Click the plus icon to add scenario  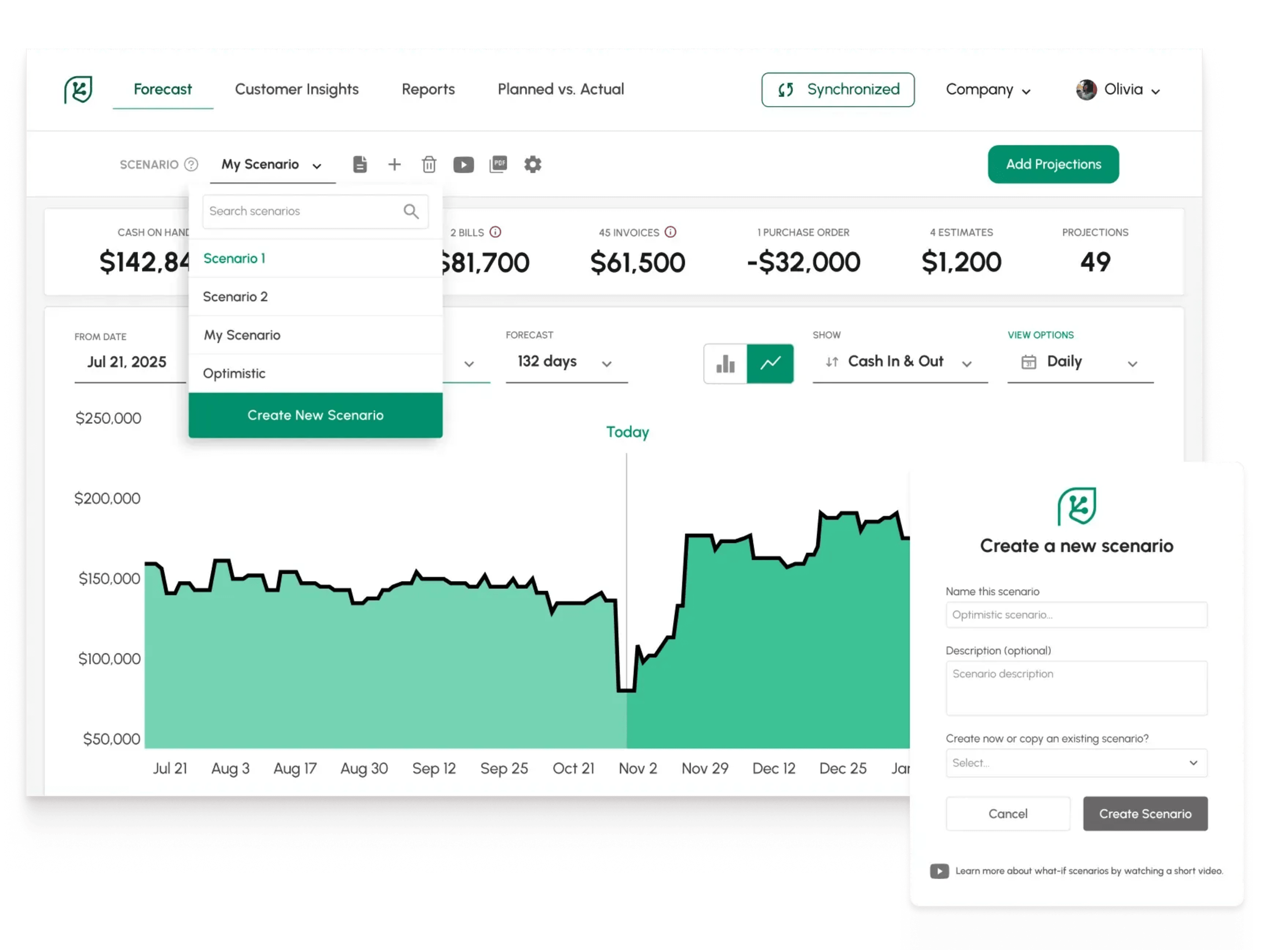click(x=394, y=164)
